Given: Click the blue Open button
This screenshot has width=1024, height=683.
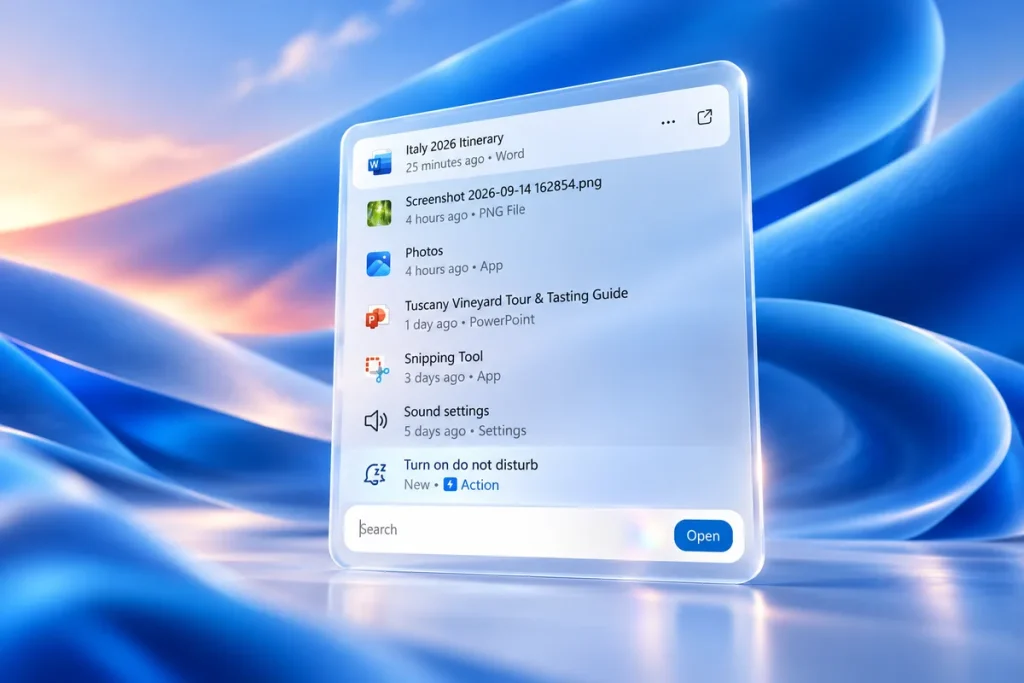Looking at the screenshot, I should (x=703, y=535).
